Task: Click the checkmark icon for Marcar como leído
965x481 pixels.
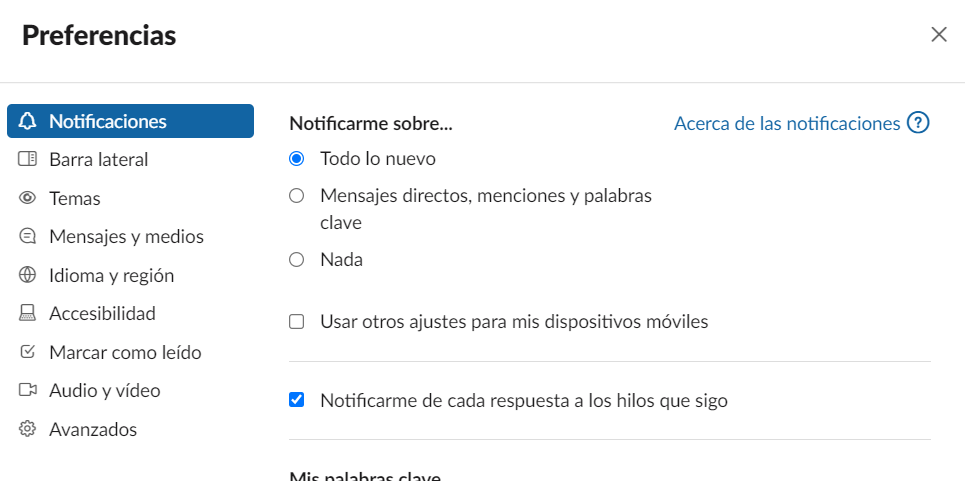Action: (27, 352)
